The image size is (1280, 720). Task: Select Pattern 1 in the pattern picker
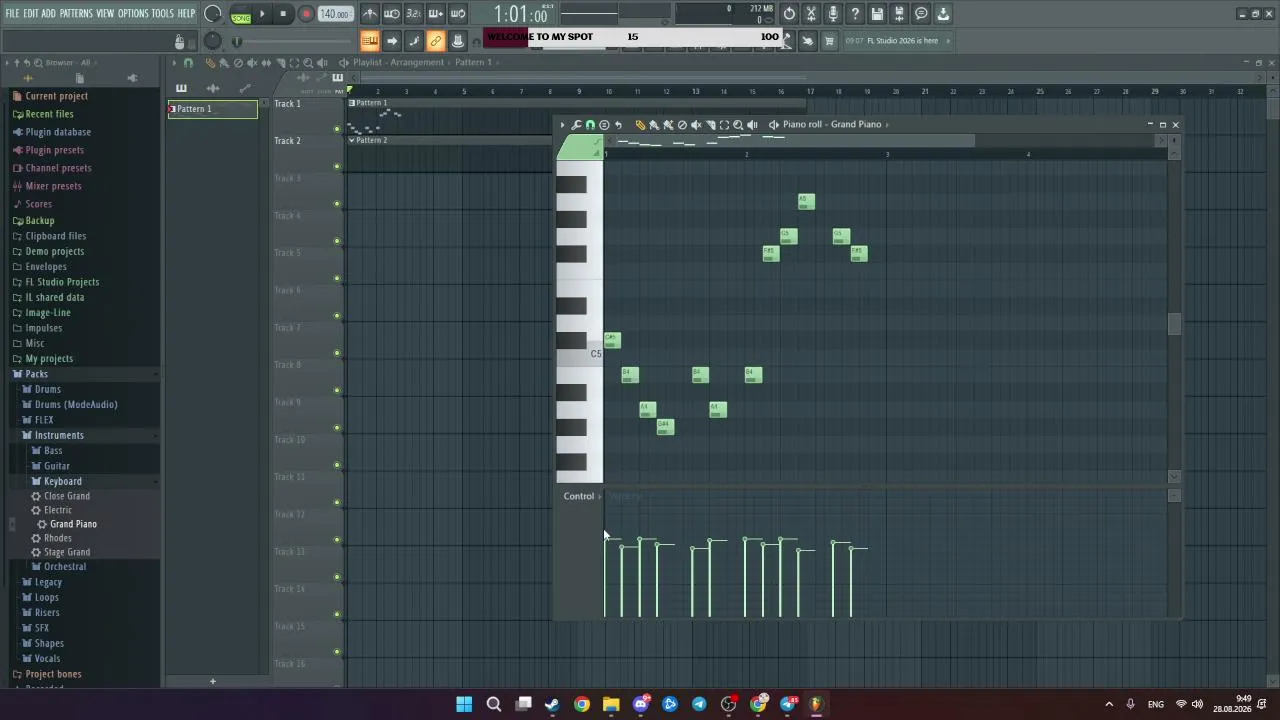pos(213,109)
